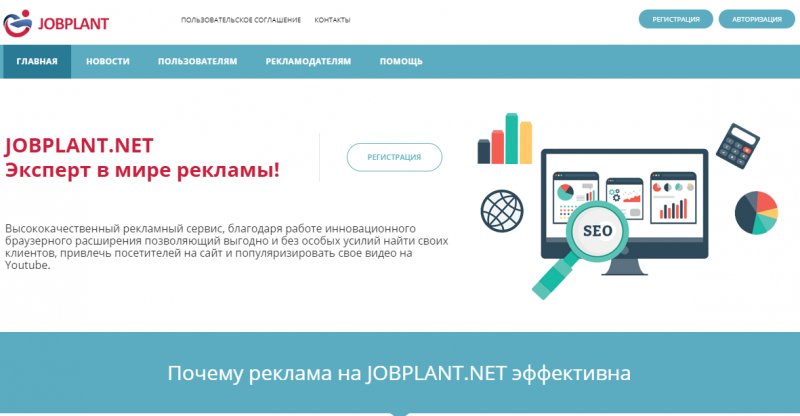Open the КОНТАКТЫ link

pyautogui.click(x=332, y=20)
